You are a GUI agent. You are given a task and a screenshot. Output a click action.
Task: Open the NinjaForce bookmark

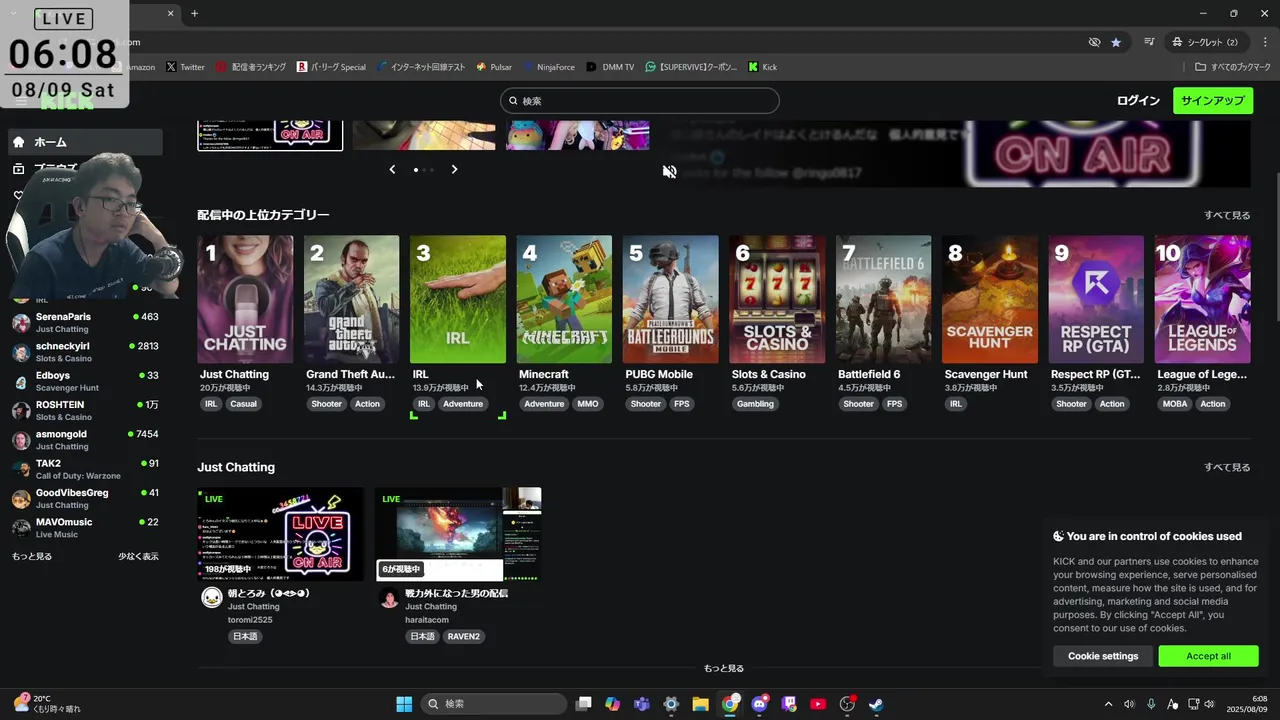(549, 67)
